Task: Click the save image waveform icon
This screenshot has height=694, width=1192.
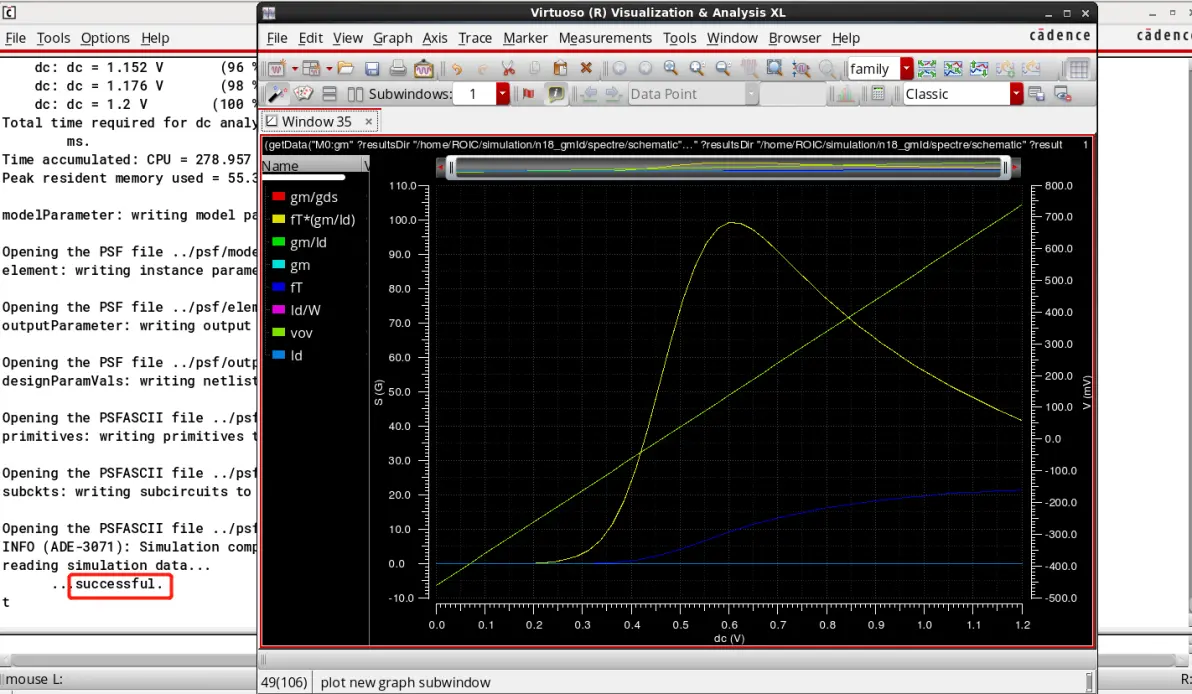Action: (423, 68)
